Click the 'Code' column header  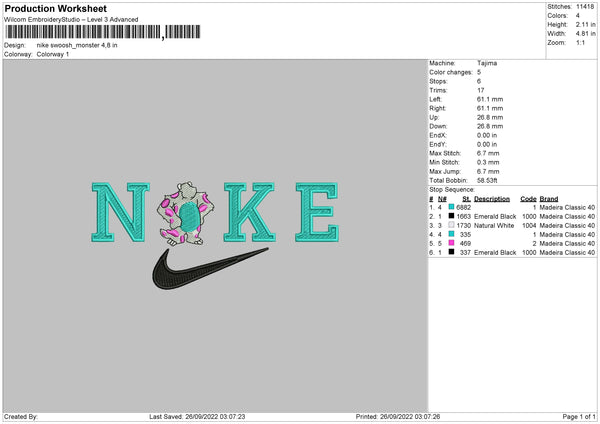coord(528,199)
